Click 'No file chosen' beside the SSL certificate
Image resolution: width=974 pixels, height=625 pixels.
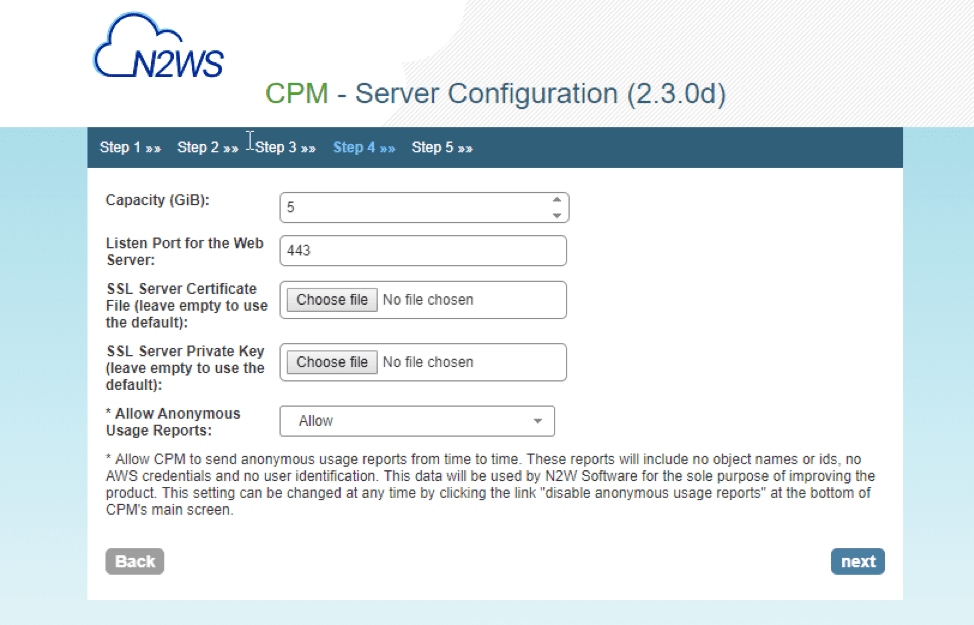(428, 300)
